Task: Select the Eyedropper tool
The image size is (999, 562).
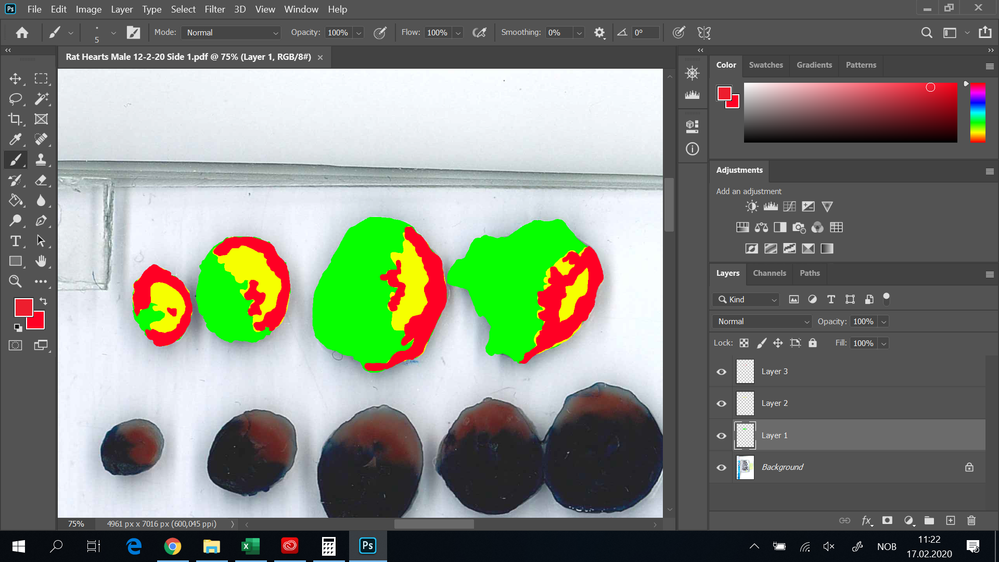Action: click(x=15, y=139)
